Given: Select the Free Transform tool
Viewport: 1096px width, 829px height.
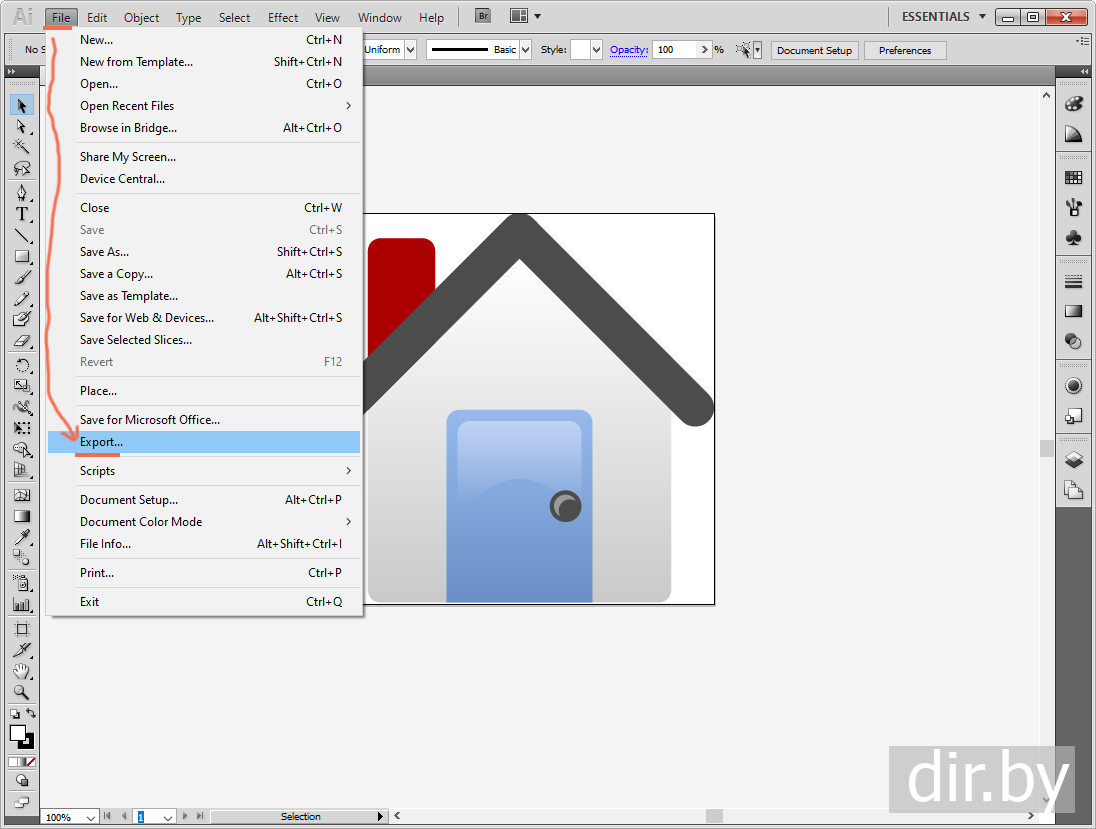Looking at the screenshot, I should (x=22, y=428).
